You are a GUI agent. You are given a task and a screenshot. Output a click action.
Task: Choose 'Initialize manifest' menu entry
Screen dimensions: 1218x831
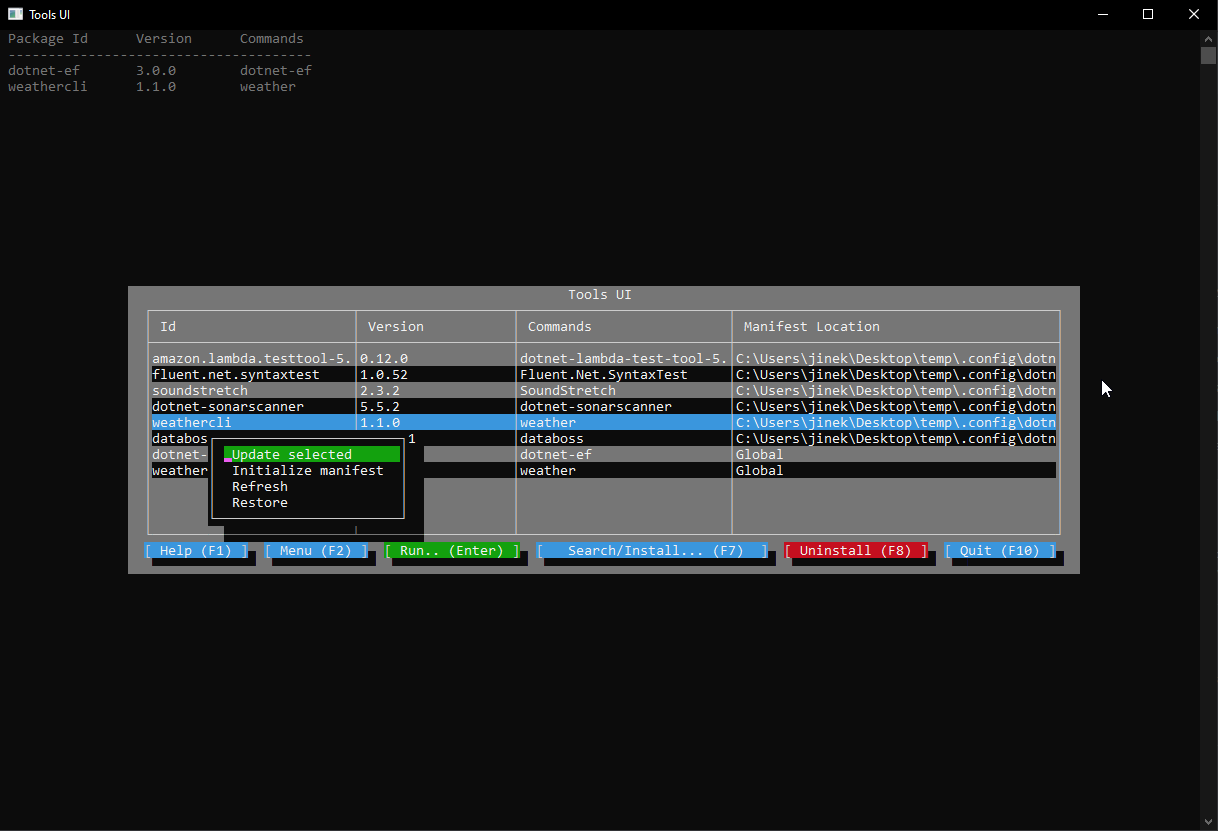tap(307, 470)
